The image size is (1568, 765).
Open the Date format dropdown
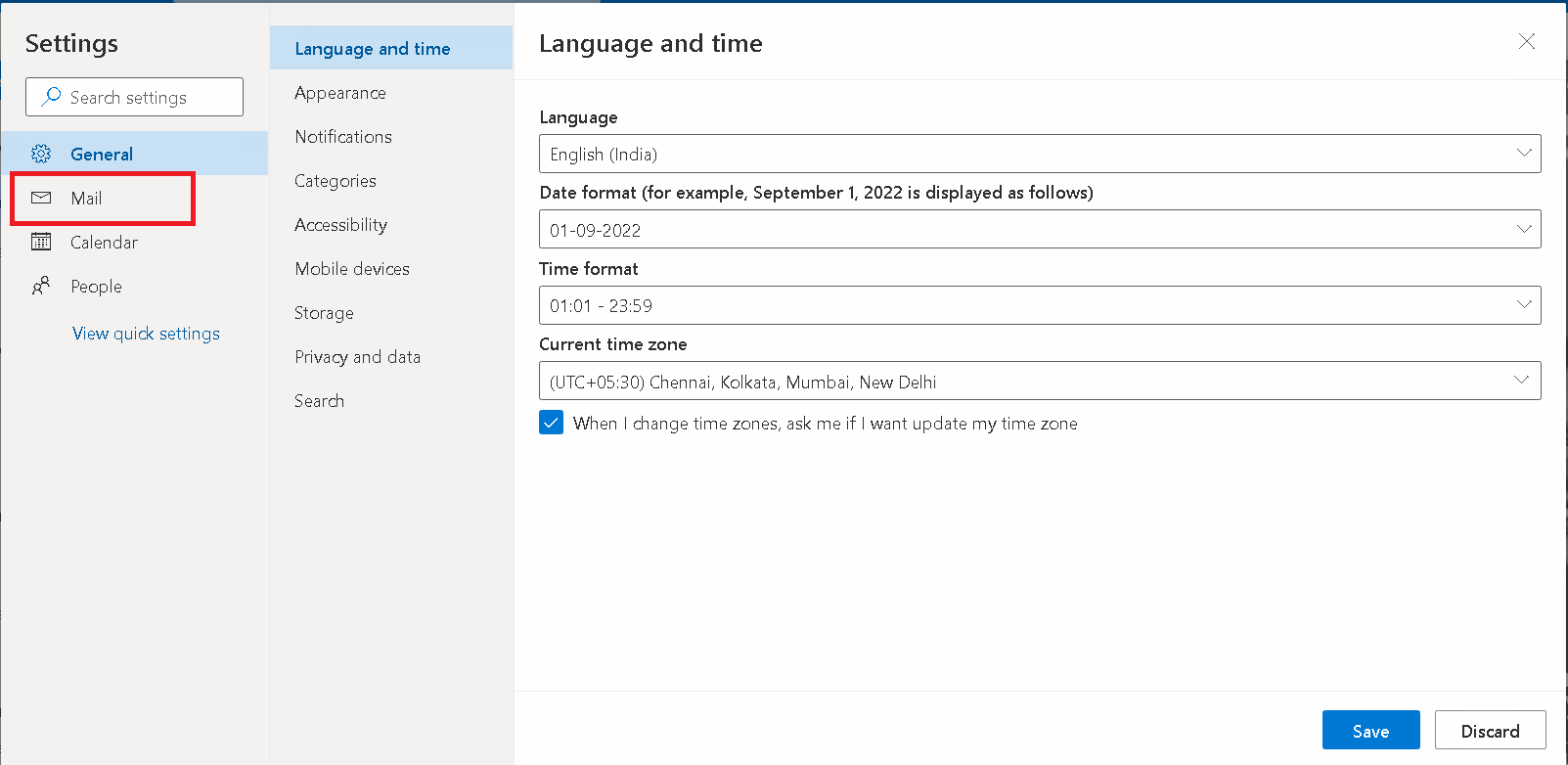(x=1040, y=229)
